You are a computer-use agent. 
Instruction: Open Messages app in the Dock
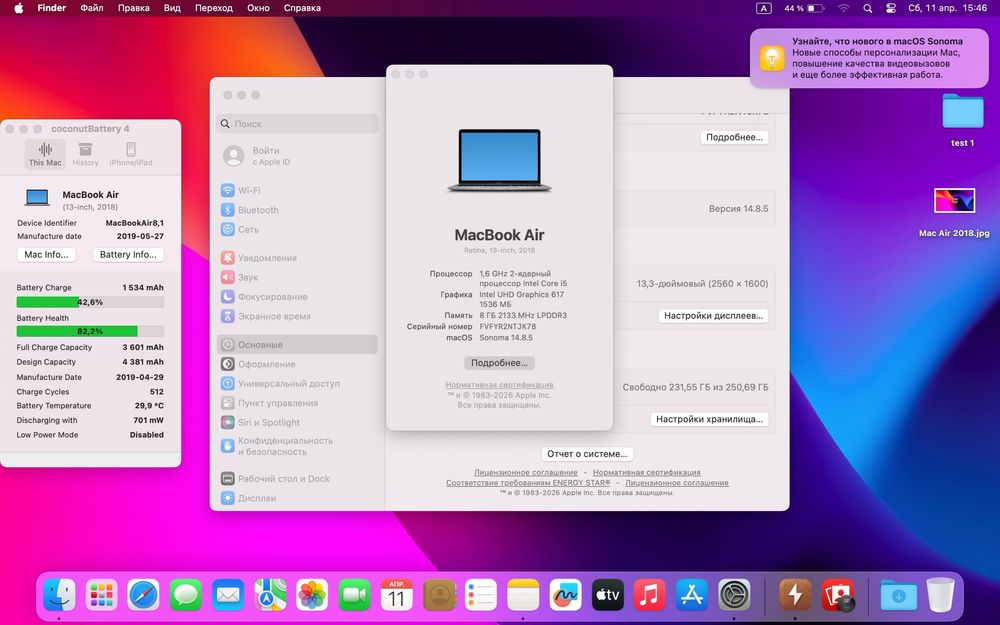[x=186, y=596]
